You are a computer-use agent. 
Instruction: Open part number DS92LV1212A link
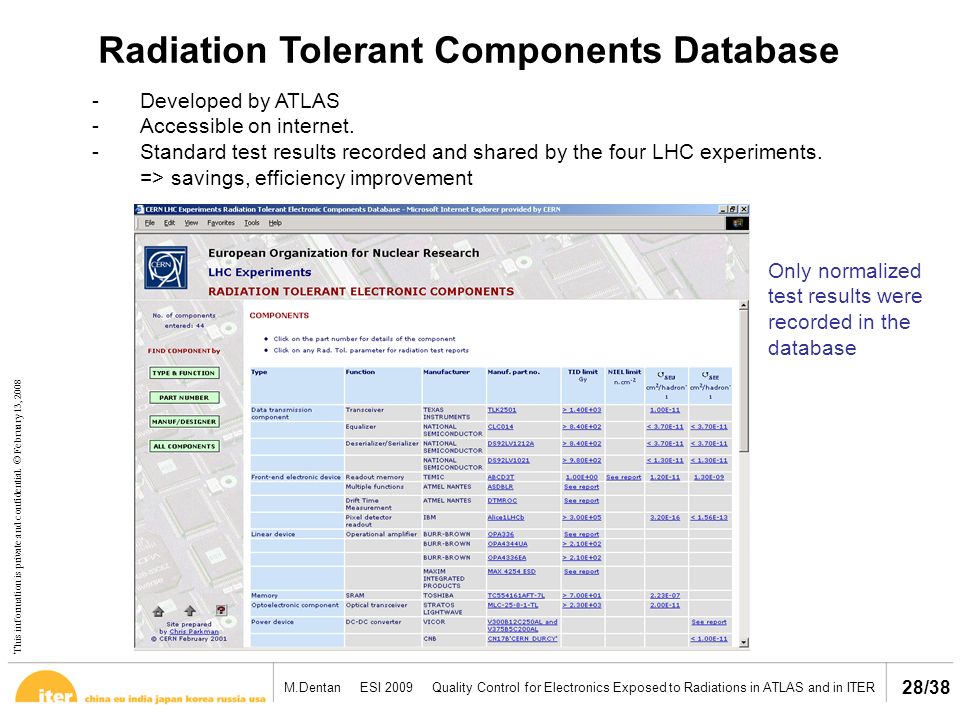pyautogui.click(x=511, y=443)
